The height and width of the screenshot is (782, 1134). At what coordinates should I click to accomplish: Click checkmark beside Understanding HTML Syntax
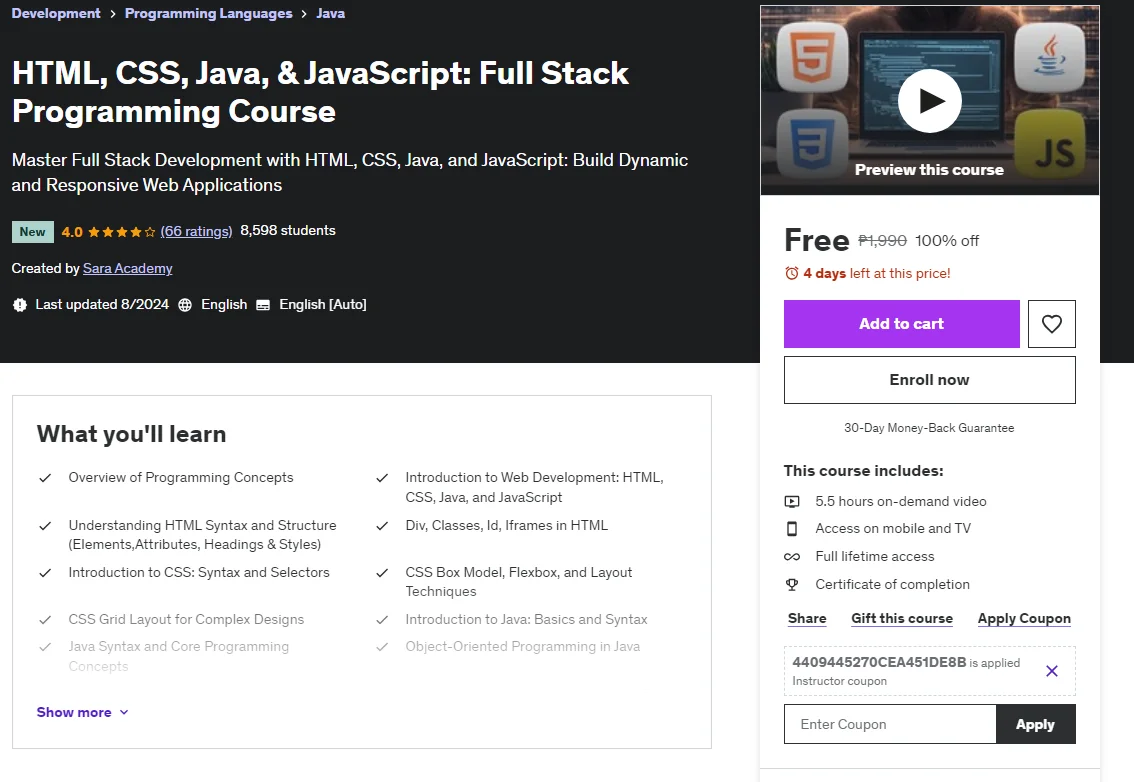(x=45, y=526)
